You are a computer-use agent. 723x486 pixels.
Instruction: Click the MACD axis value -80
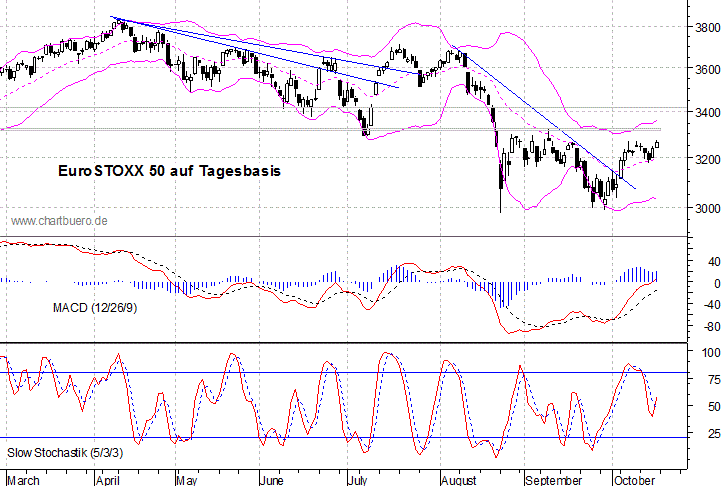coord(711,327)
